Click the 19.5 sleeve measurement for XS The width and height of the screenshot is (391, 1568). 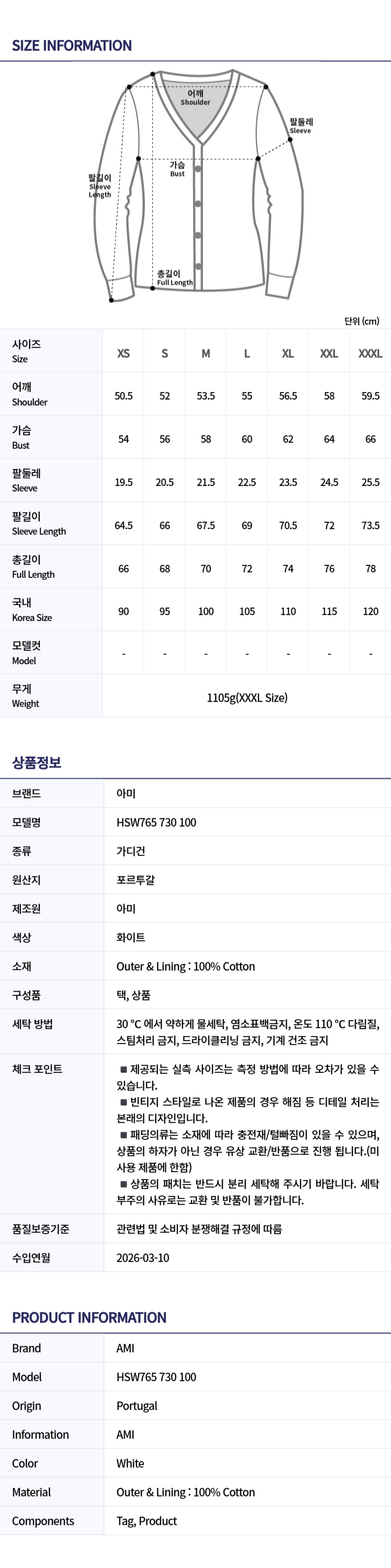tap(124, 483)
